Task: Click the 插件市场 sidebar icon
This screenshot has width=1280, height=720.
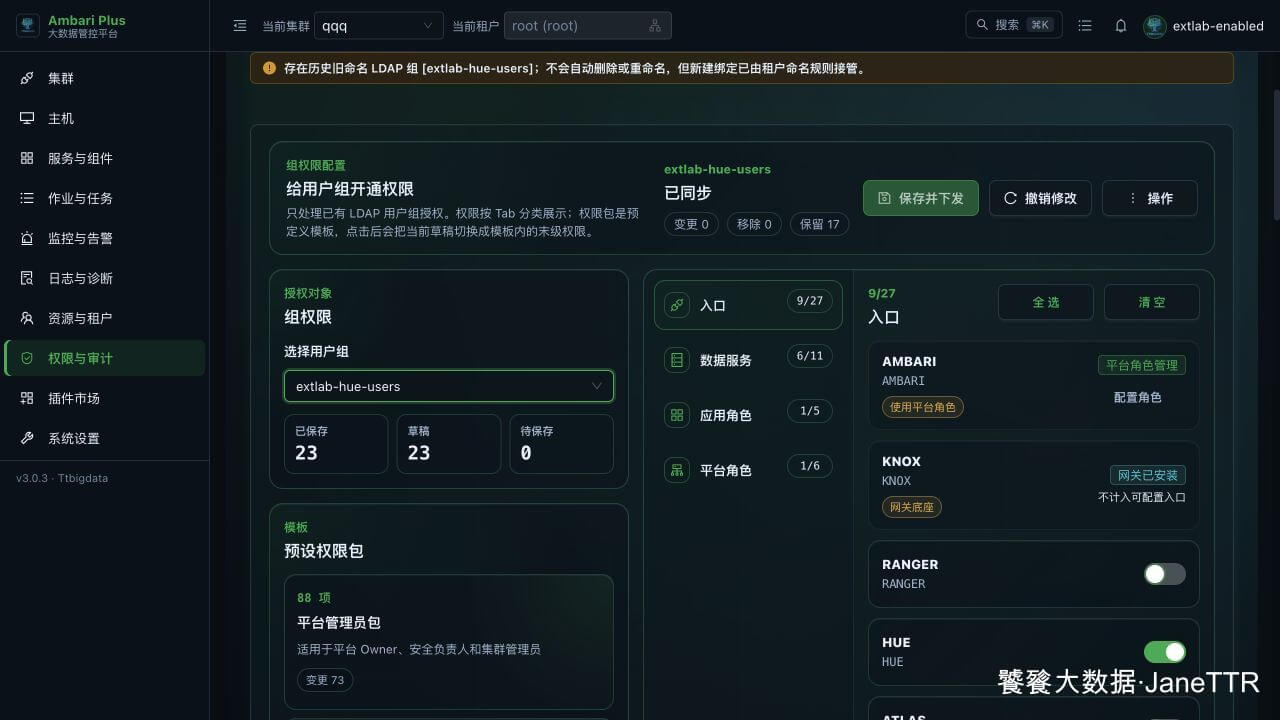Action: tap(27, 398)
